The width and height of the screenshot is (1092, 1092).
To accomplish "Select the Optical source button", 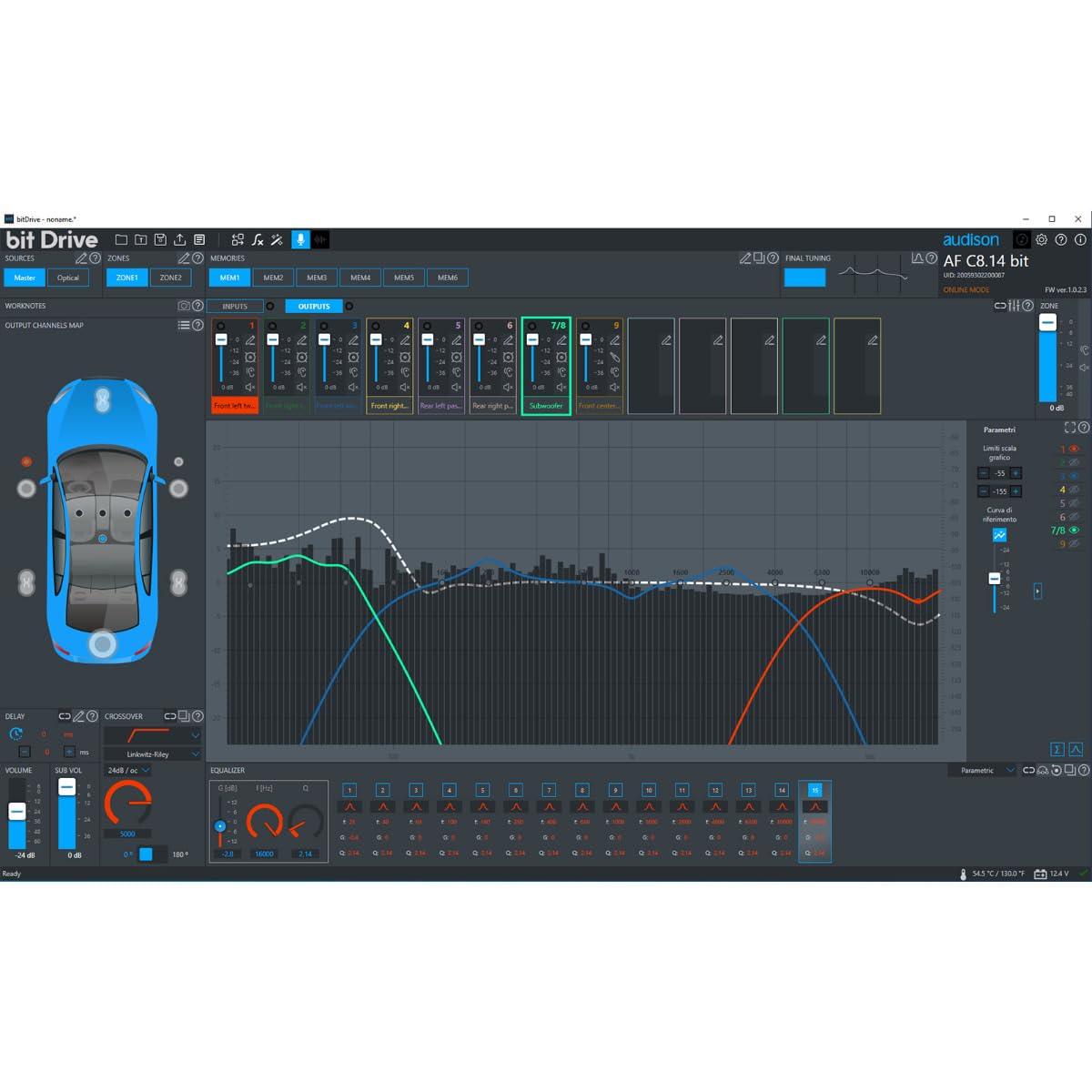I will click(68, 278).
